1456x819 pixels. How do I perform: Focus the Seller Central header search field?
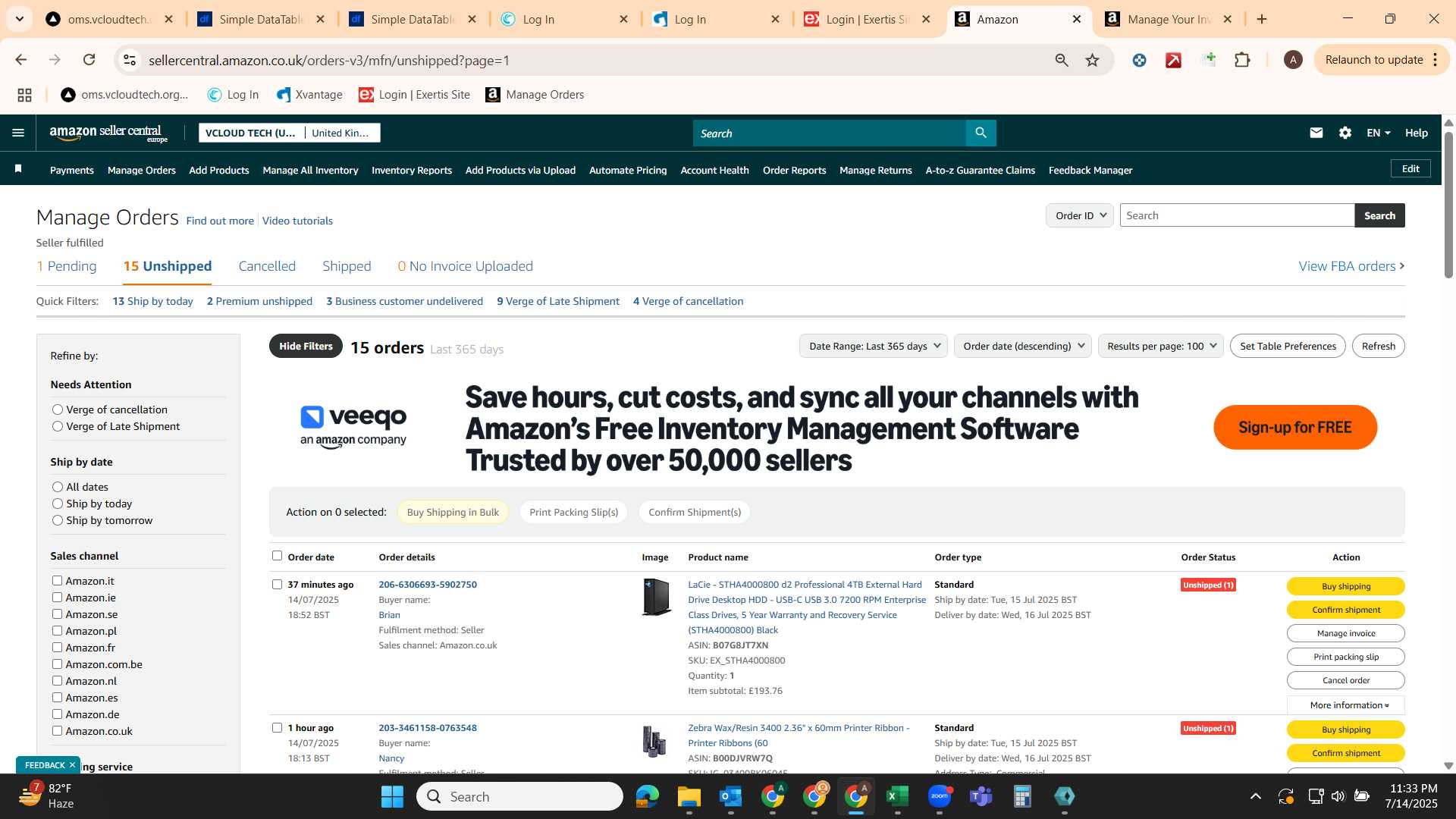pyautogui.click(x=829, y=133)
